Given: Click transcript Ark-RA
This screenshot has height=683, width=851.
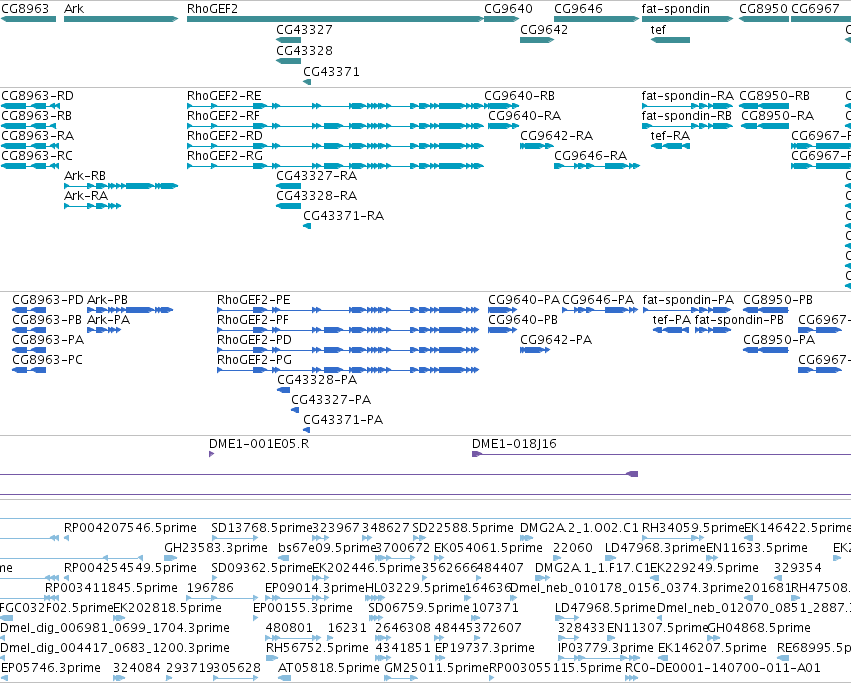Looking at the screenshot, I should [x=92, y=206].
